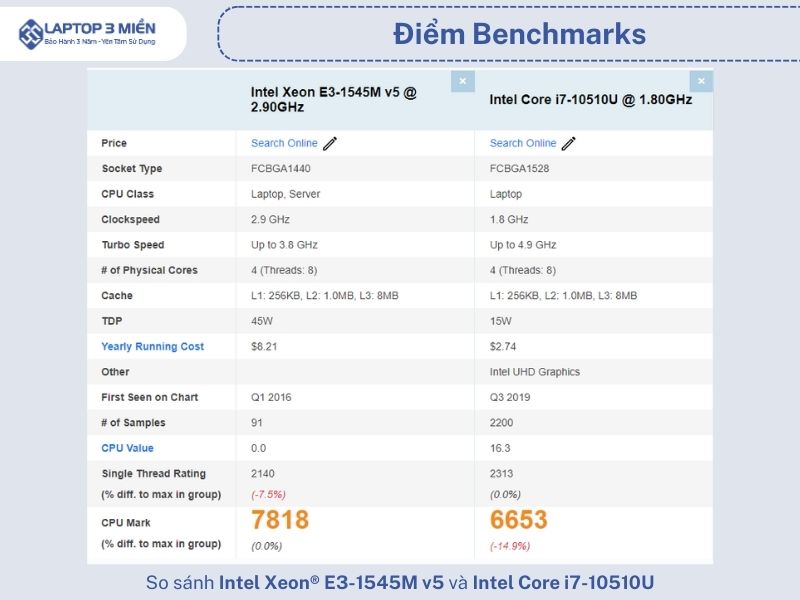
Task: Edit price using the i7-10510U pencil icon
Action: pos(569,143)
